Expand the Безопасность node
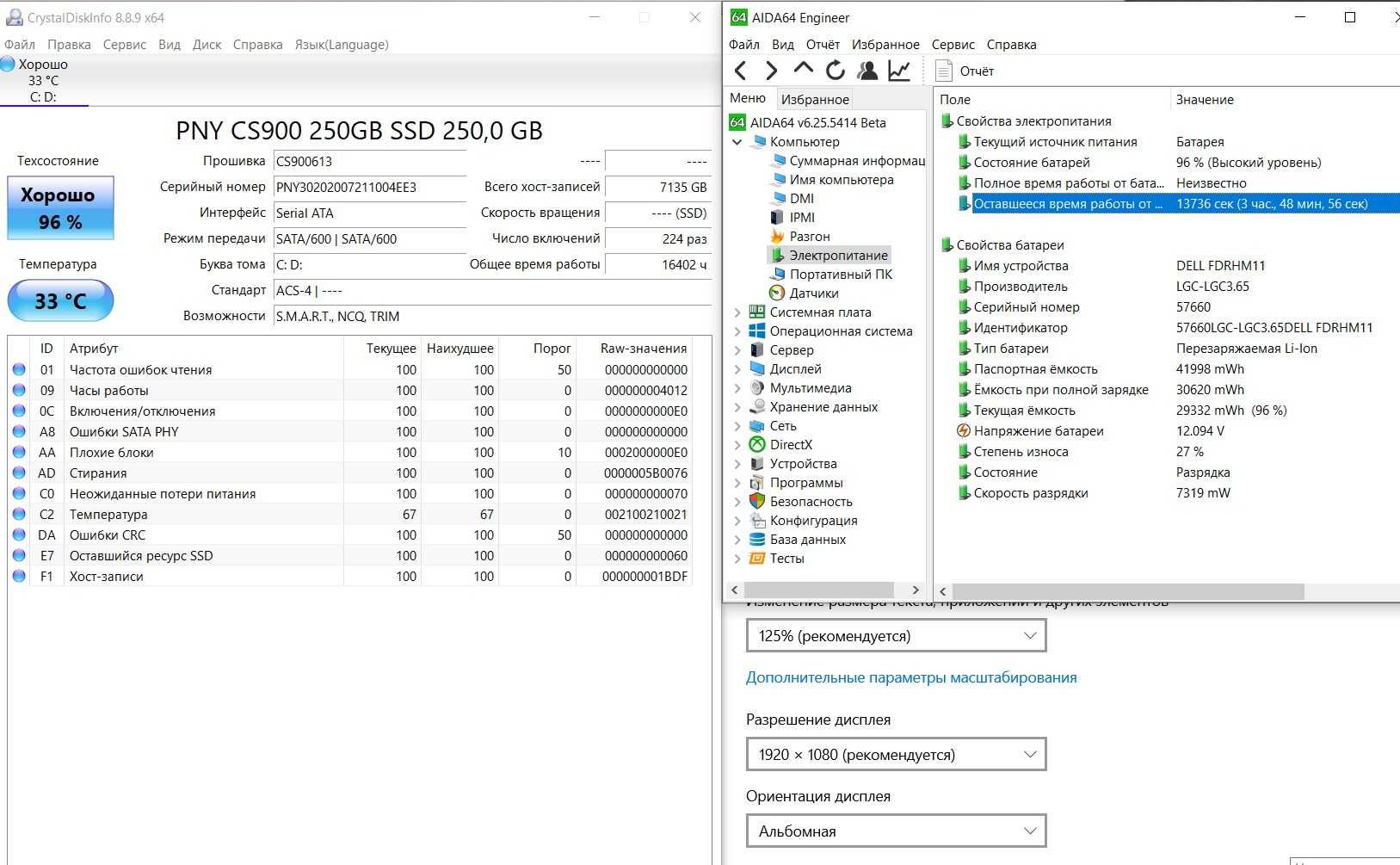 click(x=737, y=502)
